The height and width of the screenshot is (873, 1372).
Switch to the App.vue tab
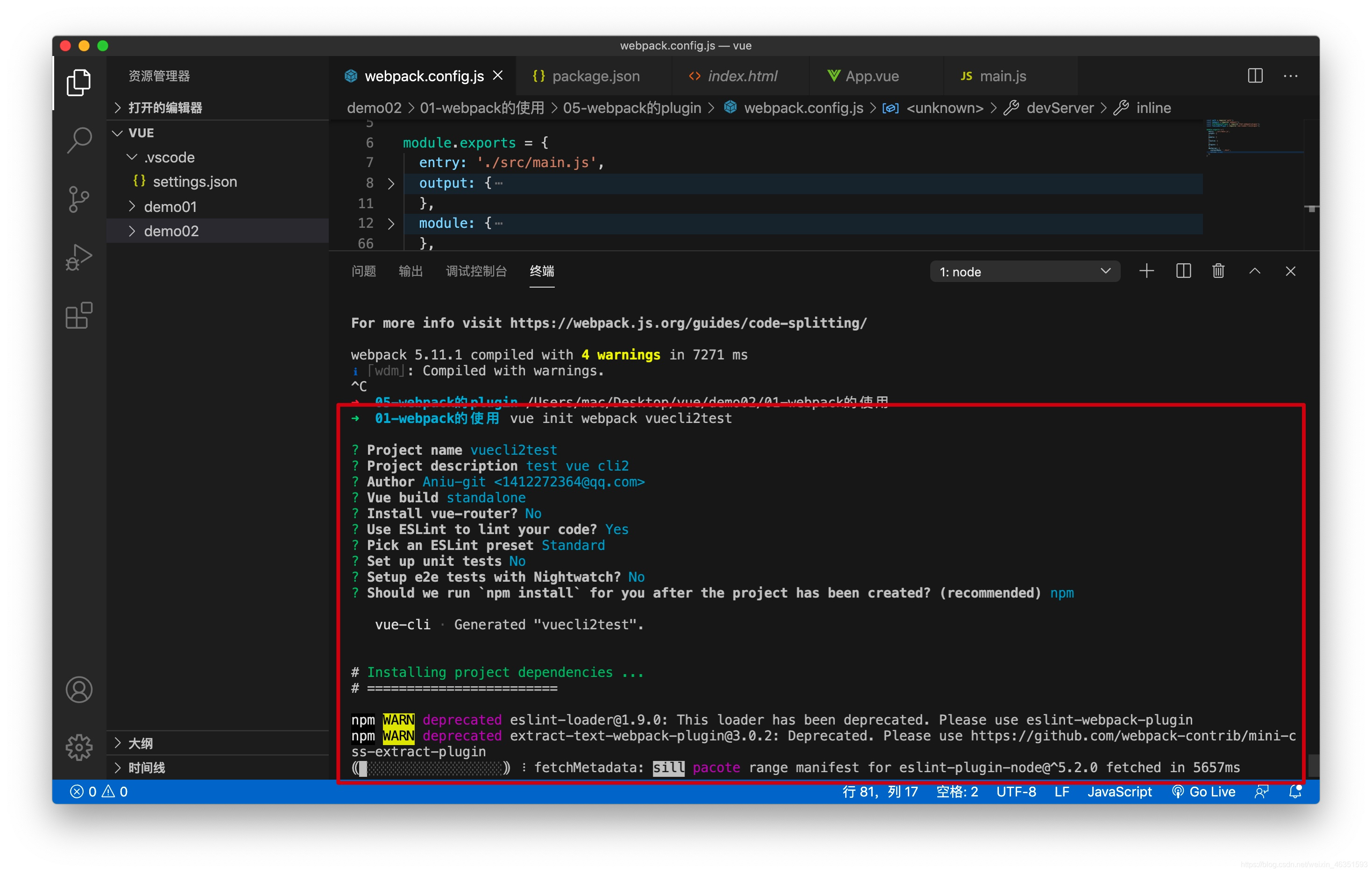click(x=877, y=76)
